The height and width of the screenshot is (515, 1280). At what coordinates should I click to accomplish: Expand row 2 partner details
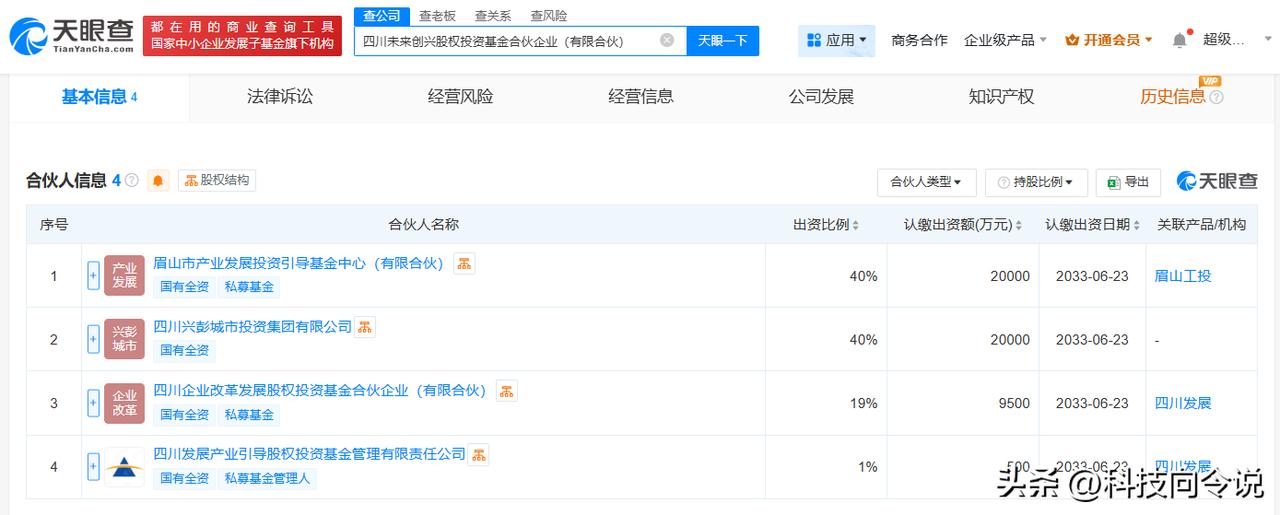pos(93,339)
